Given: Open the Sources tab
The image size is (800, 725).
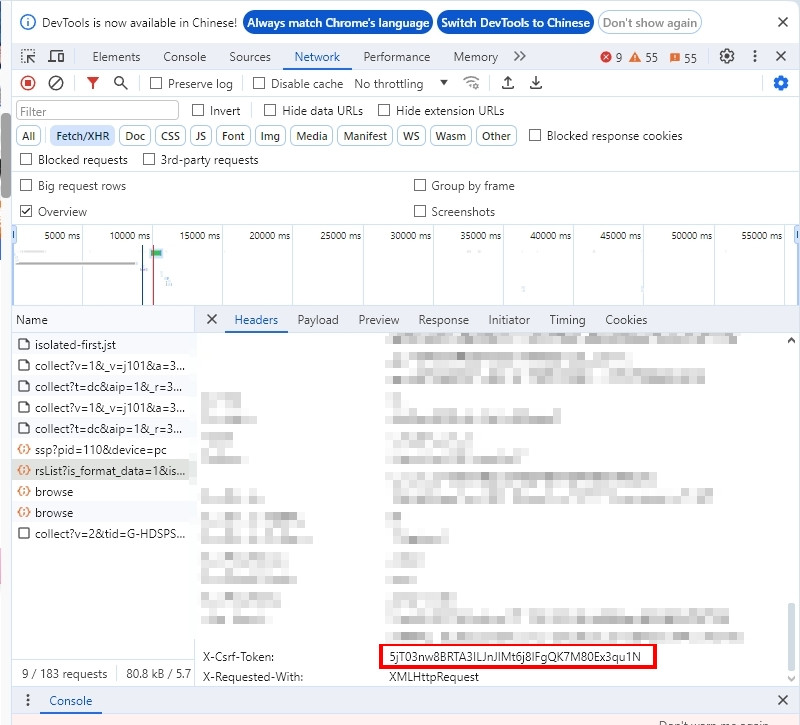Looking at the screenshot, I should (249, 57).
